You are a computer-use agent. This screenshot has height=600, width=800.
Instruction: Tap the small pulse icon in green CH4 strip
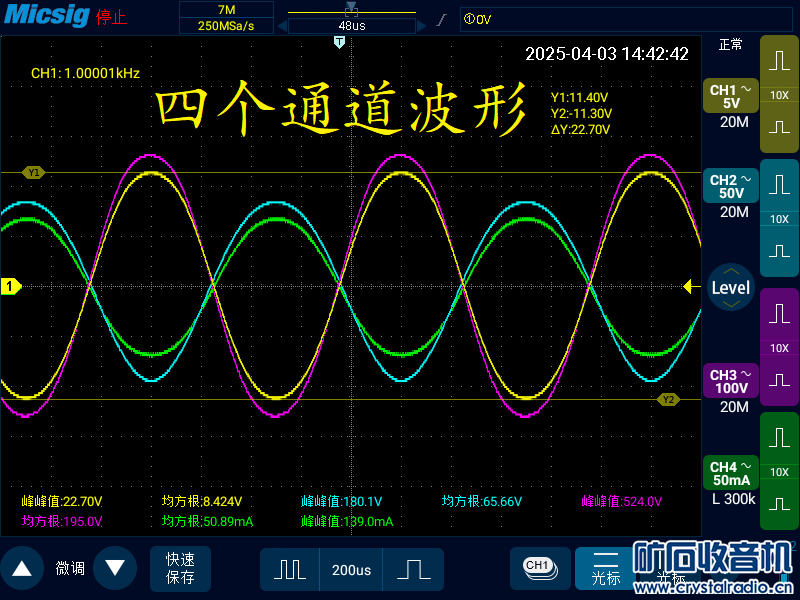coord(779,504)
